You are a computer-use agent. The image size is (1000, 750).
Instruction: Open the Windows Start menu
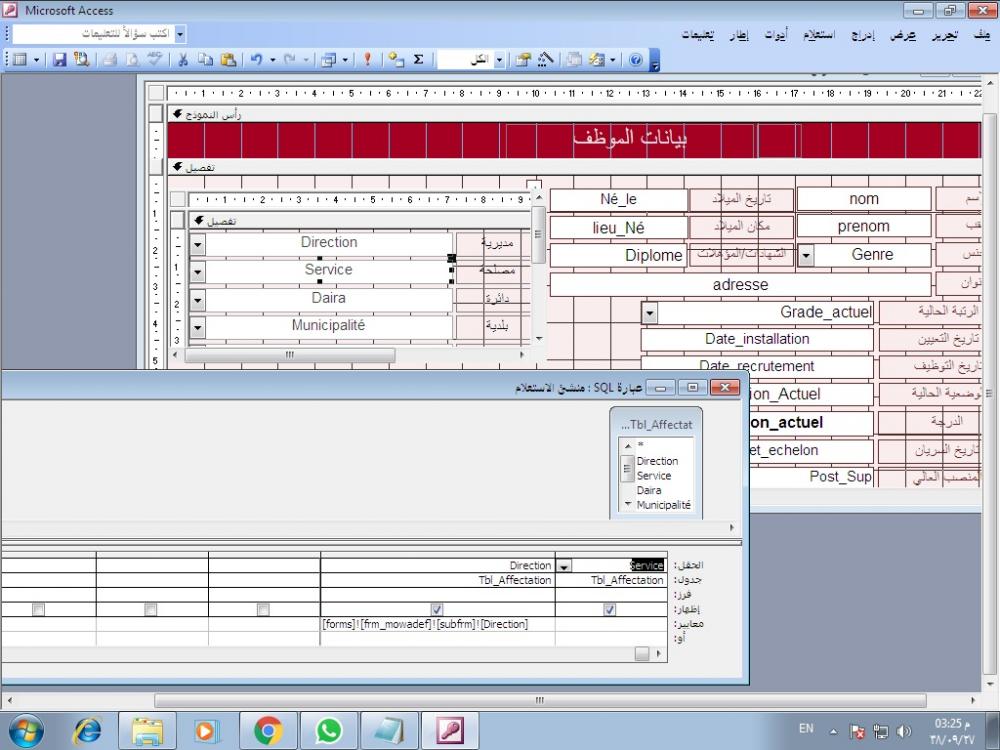(26, 730)
